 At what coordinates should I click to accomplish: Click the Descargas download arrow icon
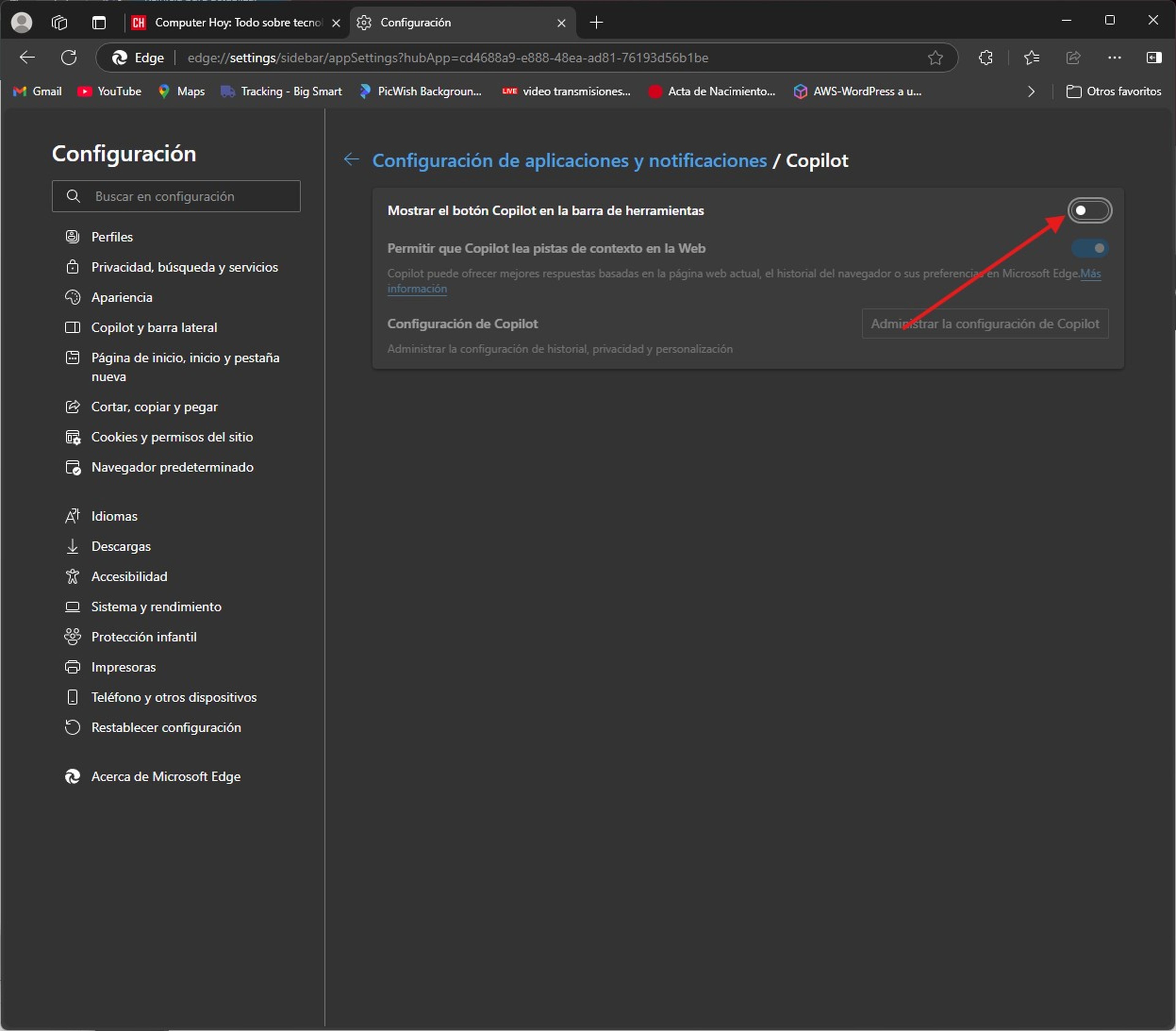pos(73,546)
